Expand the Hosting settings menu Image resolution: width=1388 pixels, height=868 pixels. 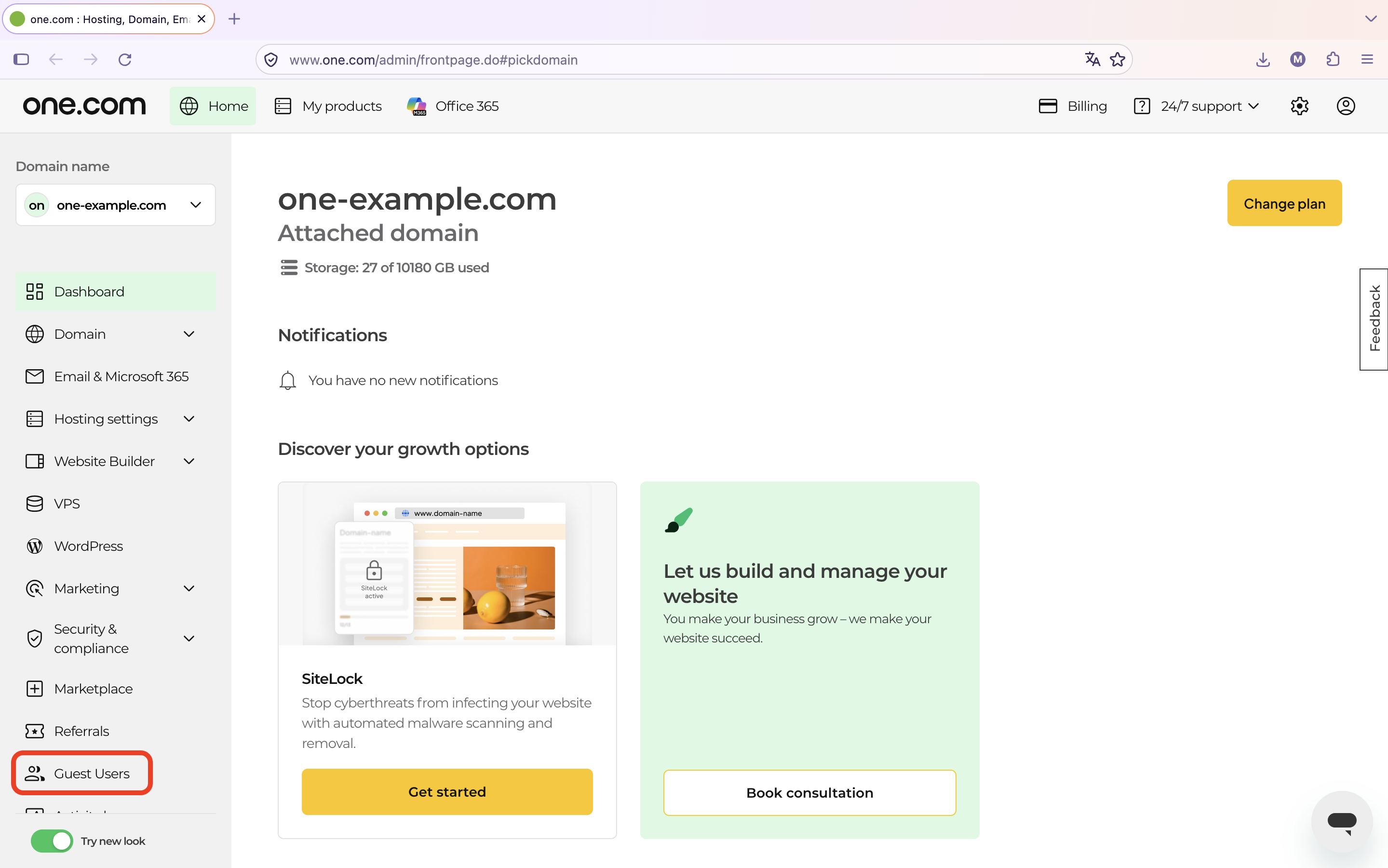click(115, 419)
